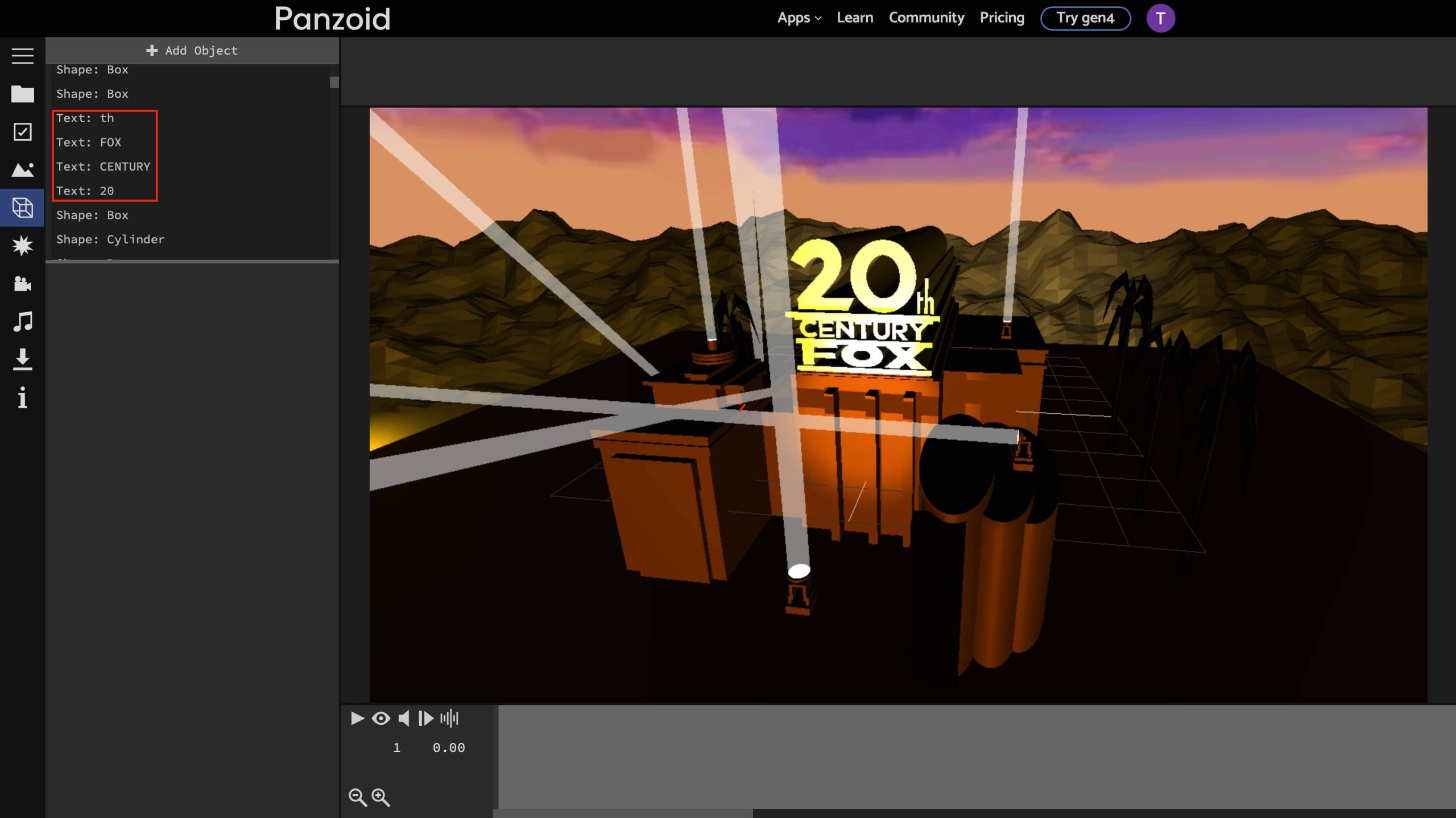Click the Add Object button
The image size is (1456, 818).
tap(192, 51)
